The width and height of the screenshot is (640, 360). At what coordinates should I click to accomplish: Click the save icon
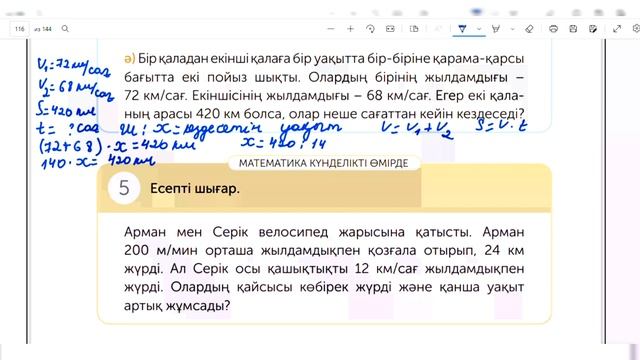point(573,29)
